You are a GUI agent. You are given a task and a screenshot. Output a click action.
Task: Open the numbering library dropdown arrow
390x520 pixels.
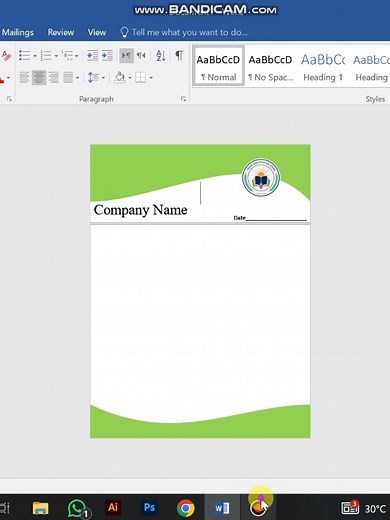[x=56, y=56]
